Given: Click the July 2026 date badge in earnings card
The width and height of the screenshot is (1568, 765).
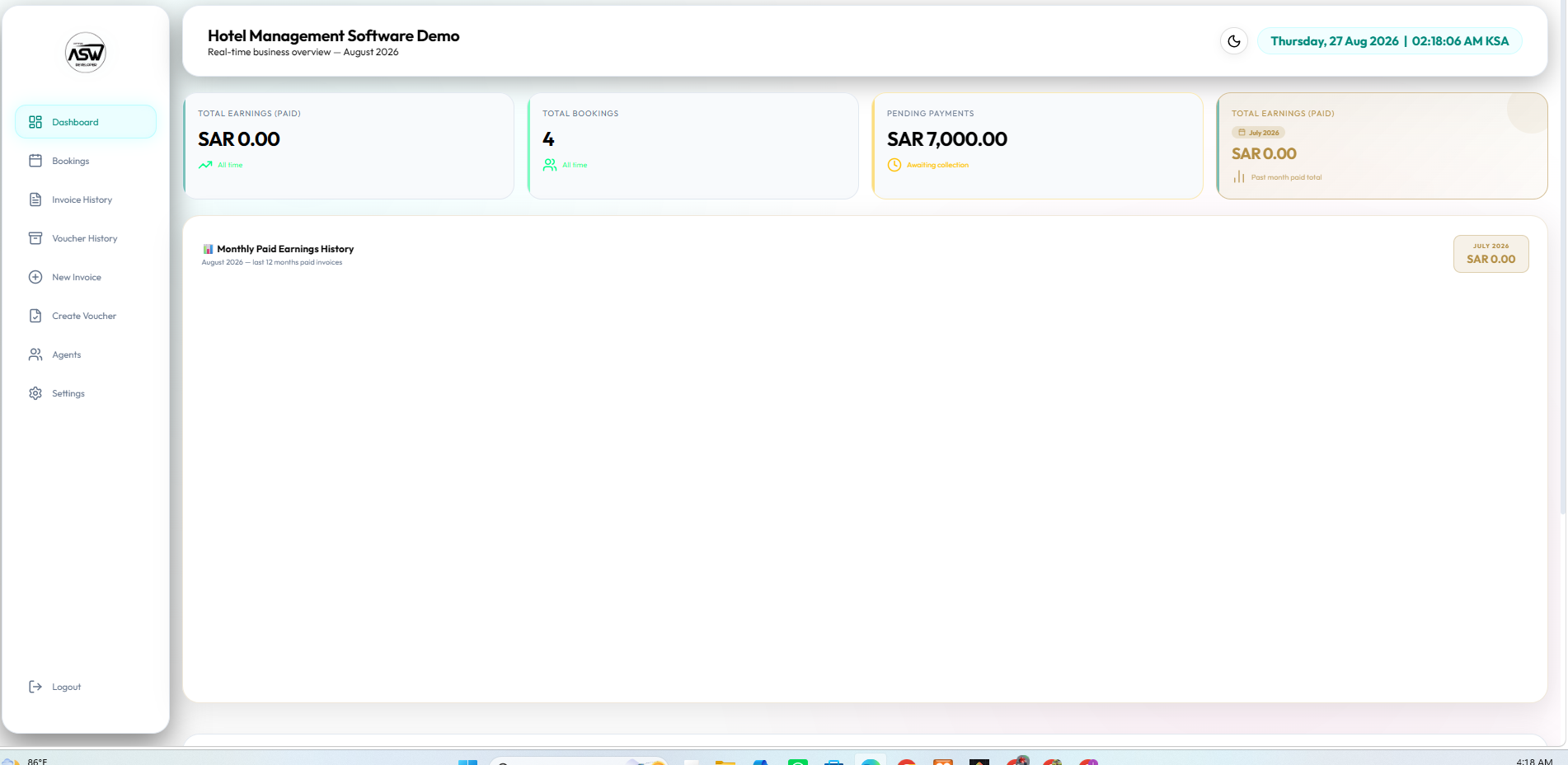Looking at the screenshot, I should [x=1259, y=133].
